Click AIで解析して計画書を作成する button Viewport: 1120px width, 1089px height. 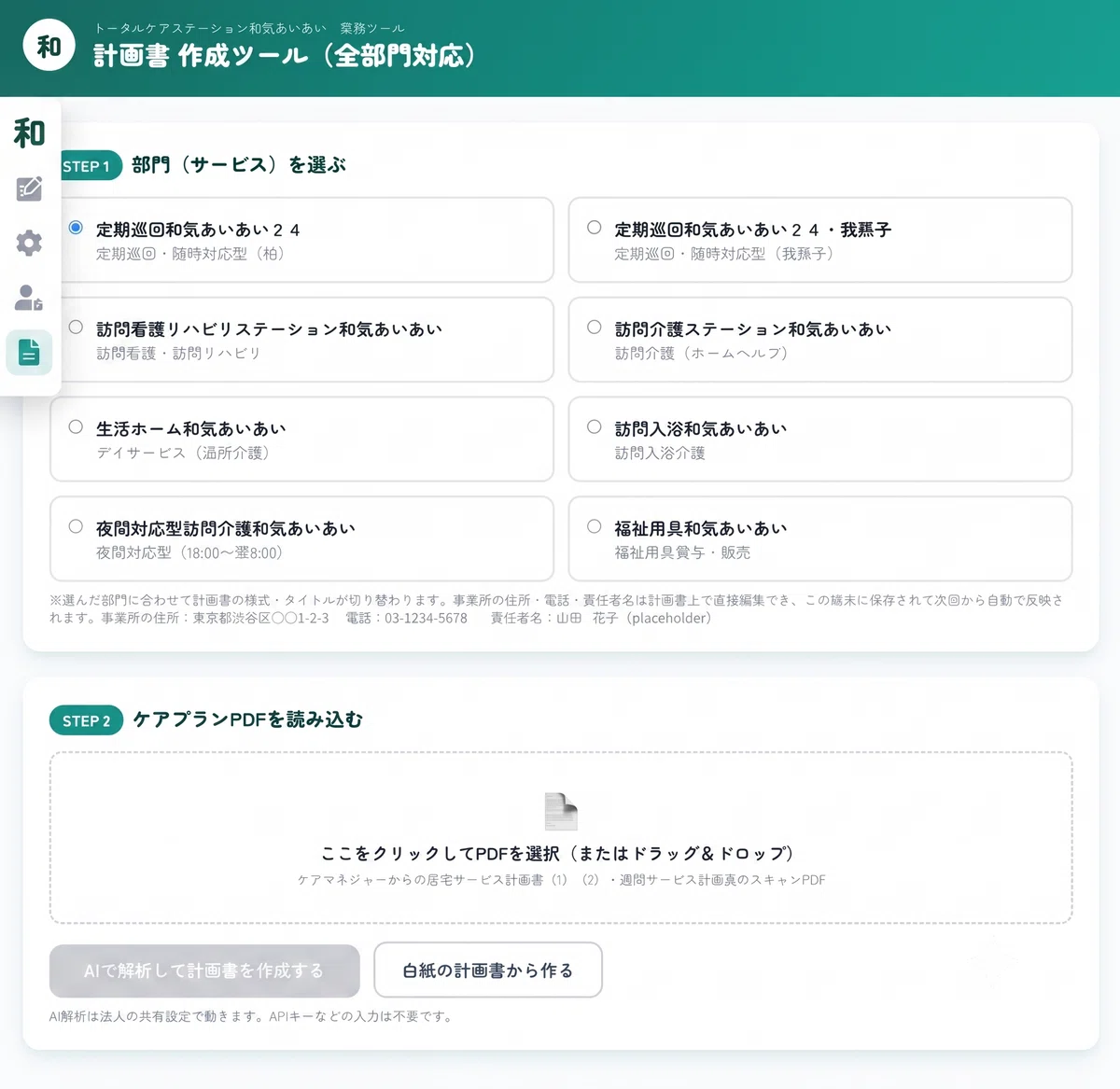(204, 970)
